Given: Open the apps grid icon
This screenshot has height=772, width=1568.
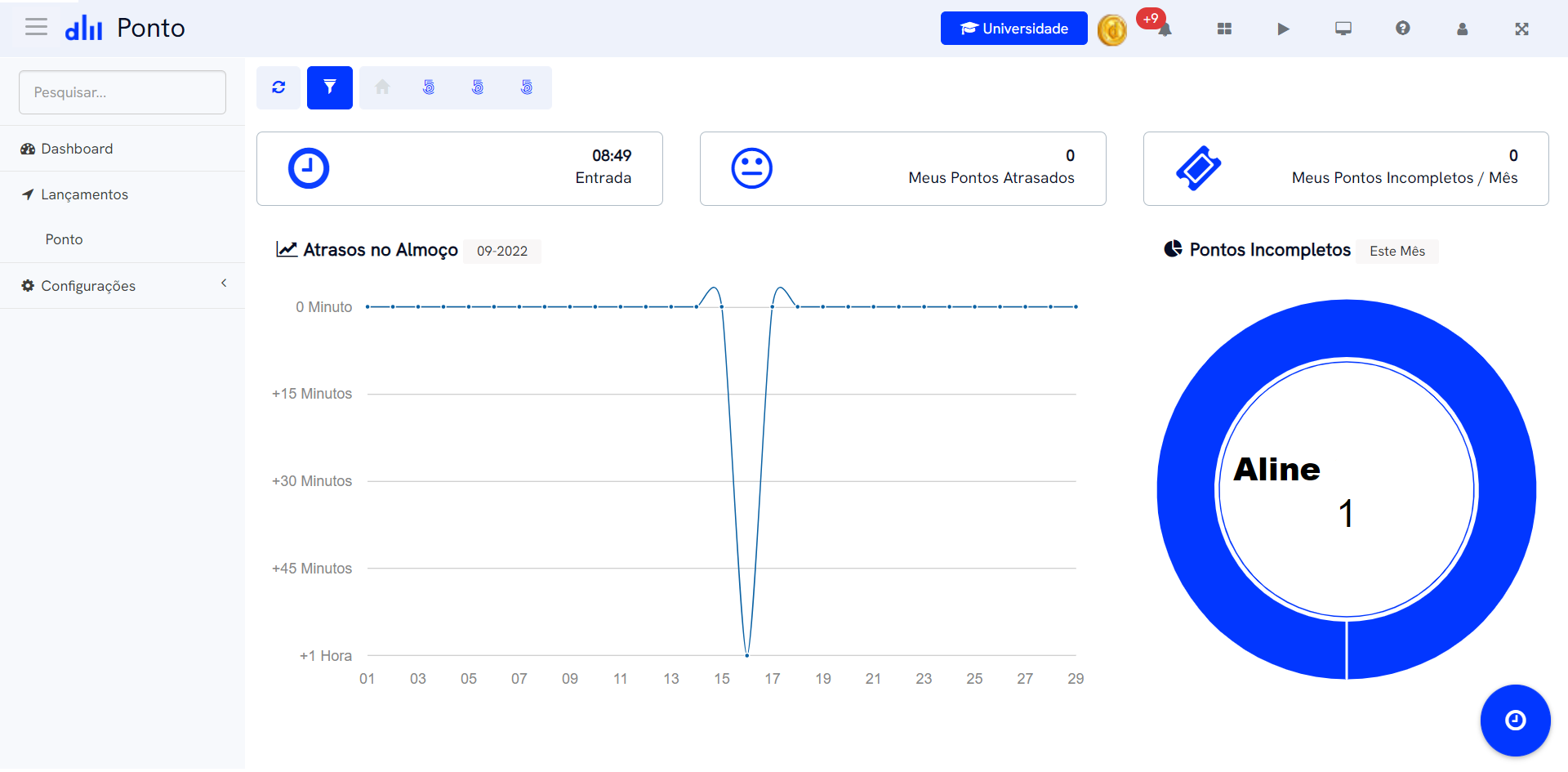Looking at the screenshot, I should tap(1224, 29).
